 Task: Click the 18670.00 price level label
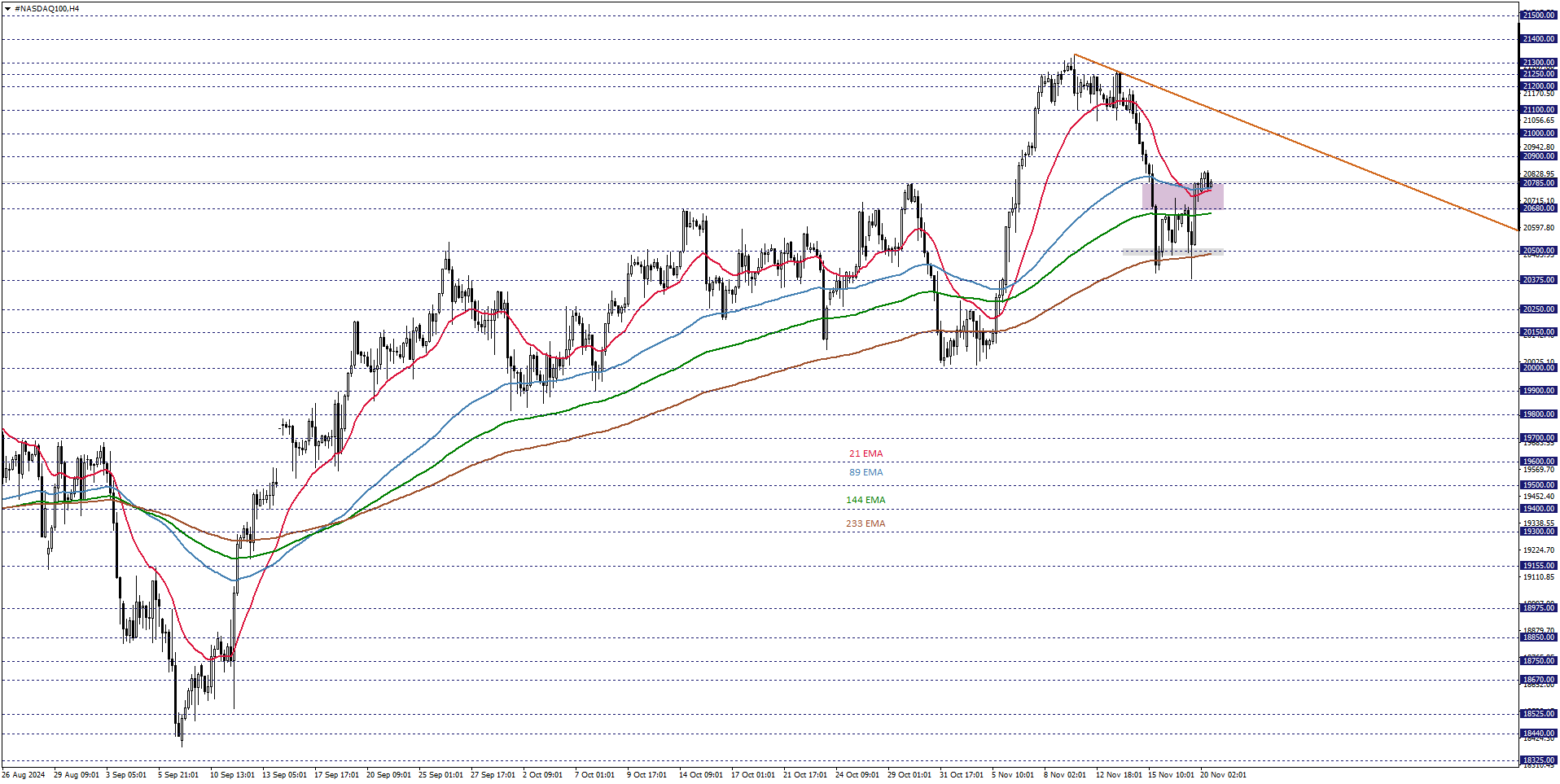(x=1538, y=680)
